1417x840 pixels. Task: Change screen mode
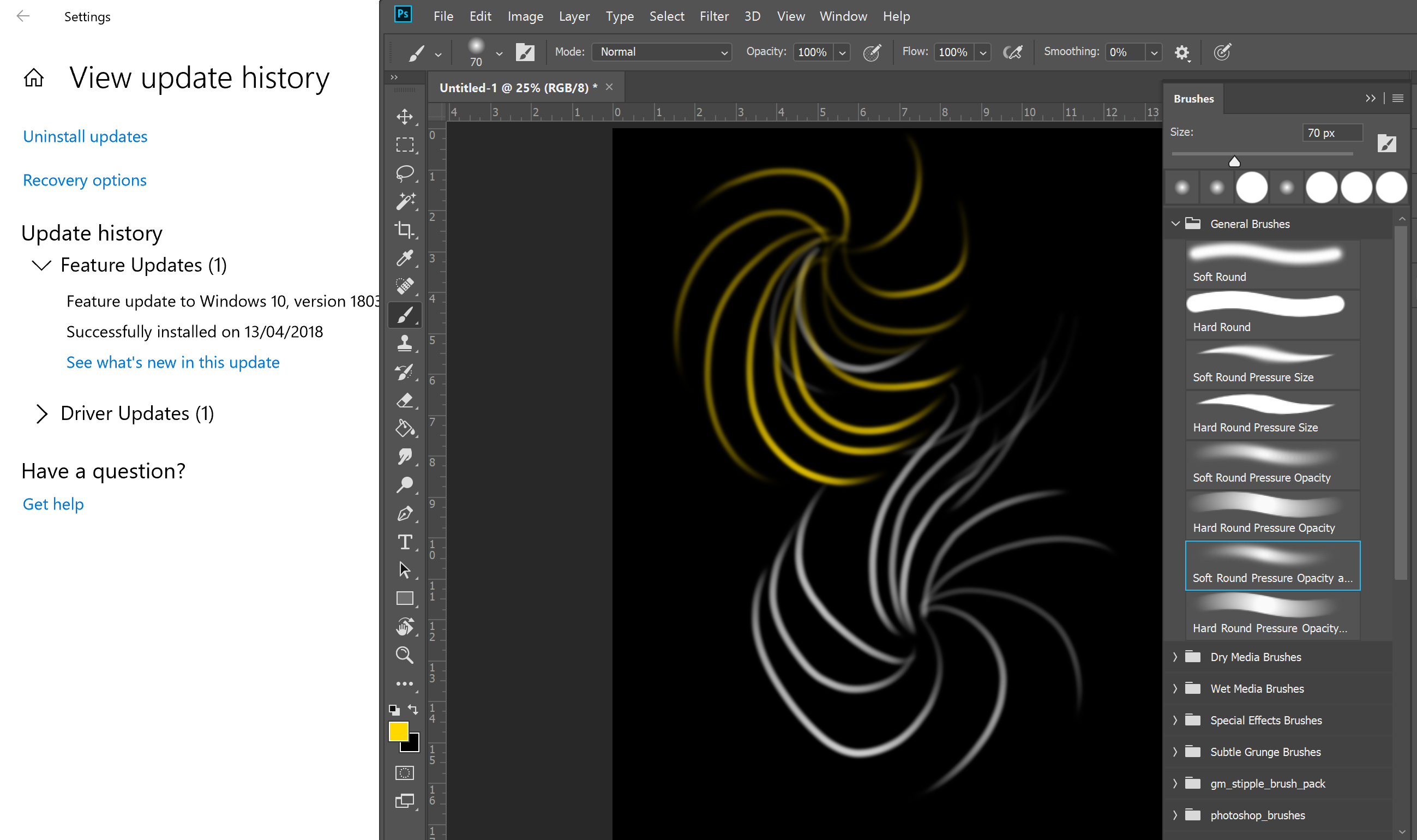coord(405,801)
